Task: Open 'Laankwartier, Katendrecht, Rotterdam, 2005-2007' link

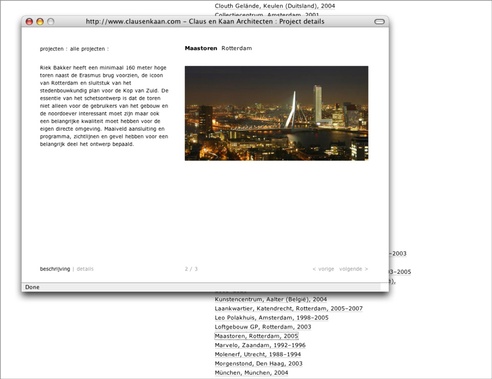Action: pos(289,309)
